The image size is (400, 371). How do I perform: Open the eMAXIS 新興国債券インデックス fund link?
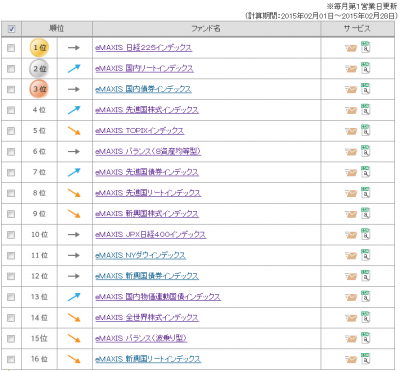click(147, 276)
